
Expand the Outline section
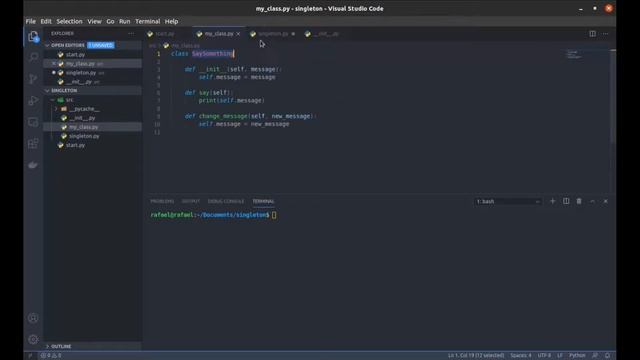[47, 346]
